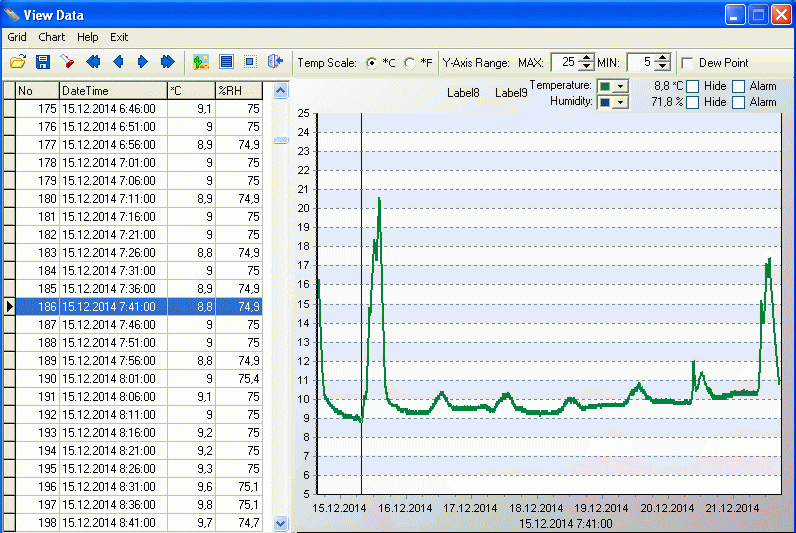Increase the Y-Axis MAX value
This screenshot has width=796, height=533.
(x=587, y=58)
